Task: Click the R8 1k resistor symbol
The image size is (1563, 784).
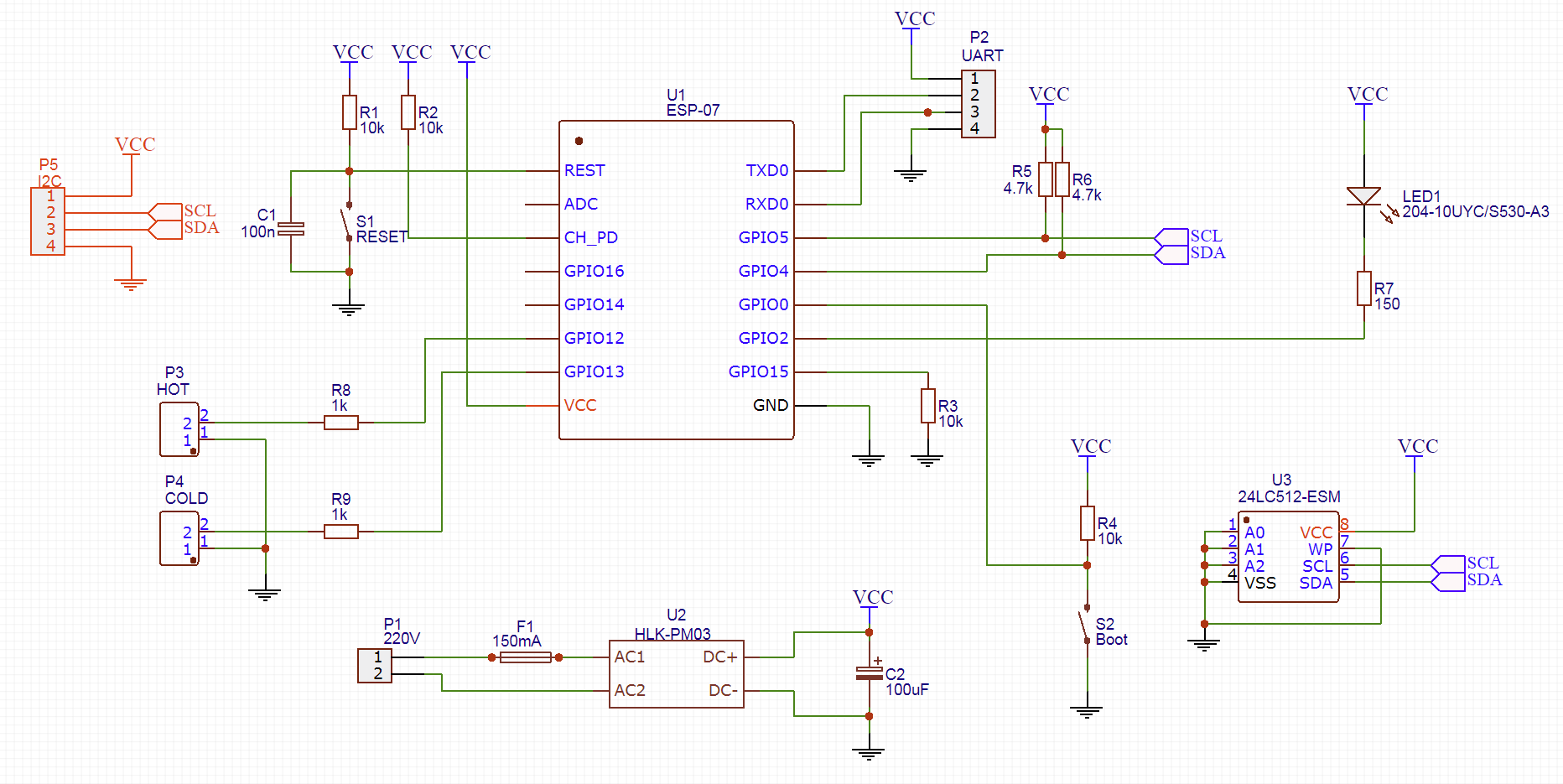Action: 341,423
